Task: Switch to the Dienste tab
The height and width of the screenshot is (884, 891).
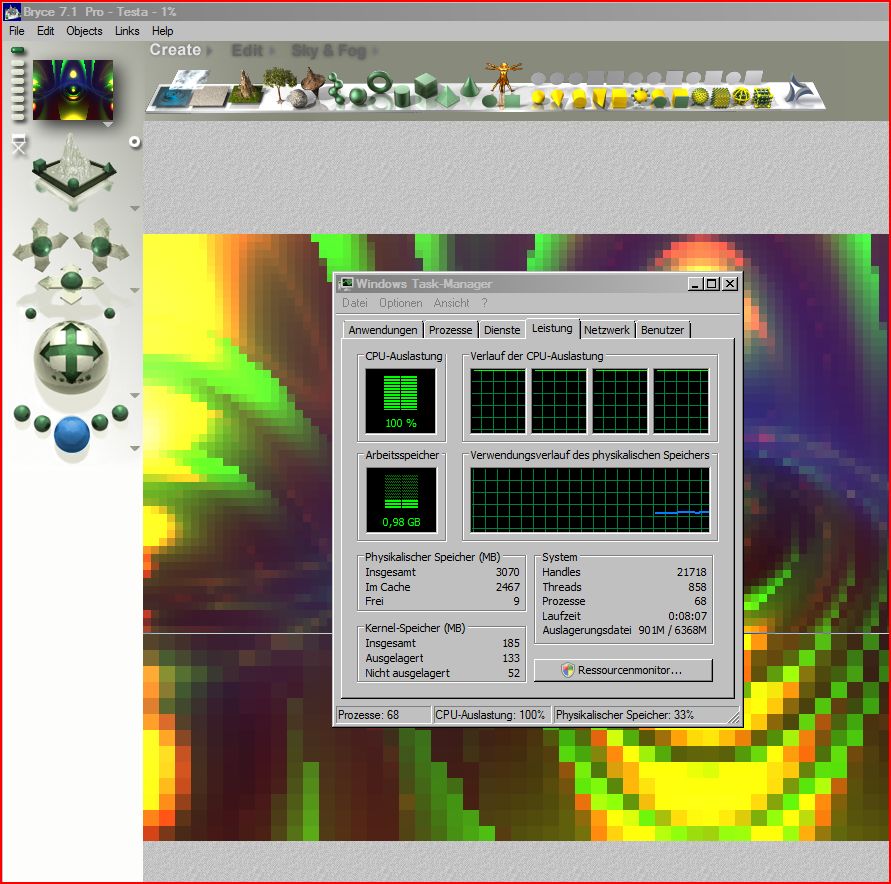Action: 502,330
